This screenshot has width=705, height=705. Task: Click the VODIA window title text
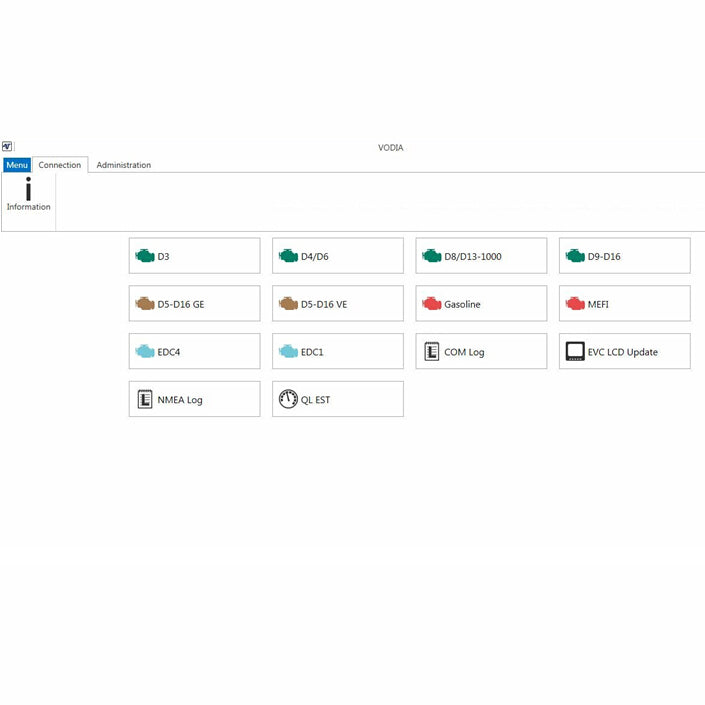pos(390,148)
